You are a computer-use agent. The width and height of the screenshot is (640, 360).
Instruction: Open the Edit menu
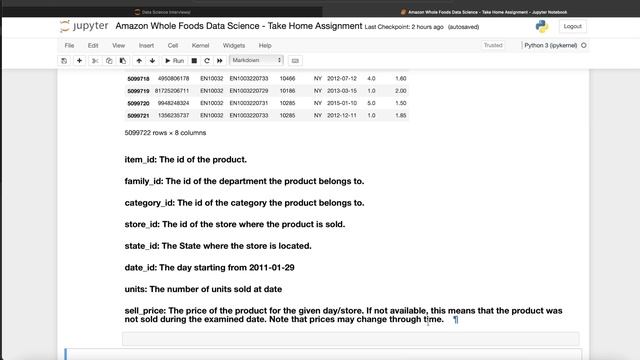click(x=93, y=45)
